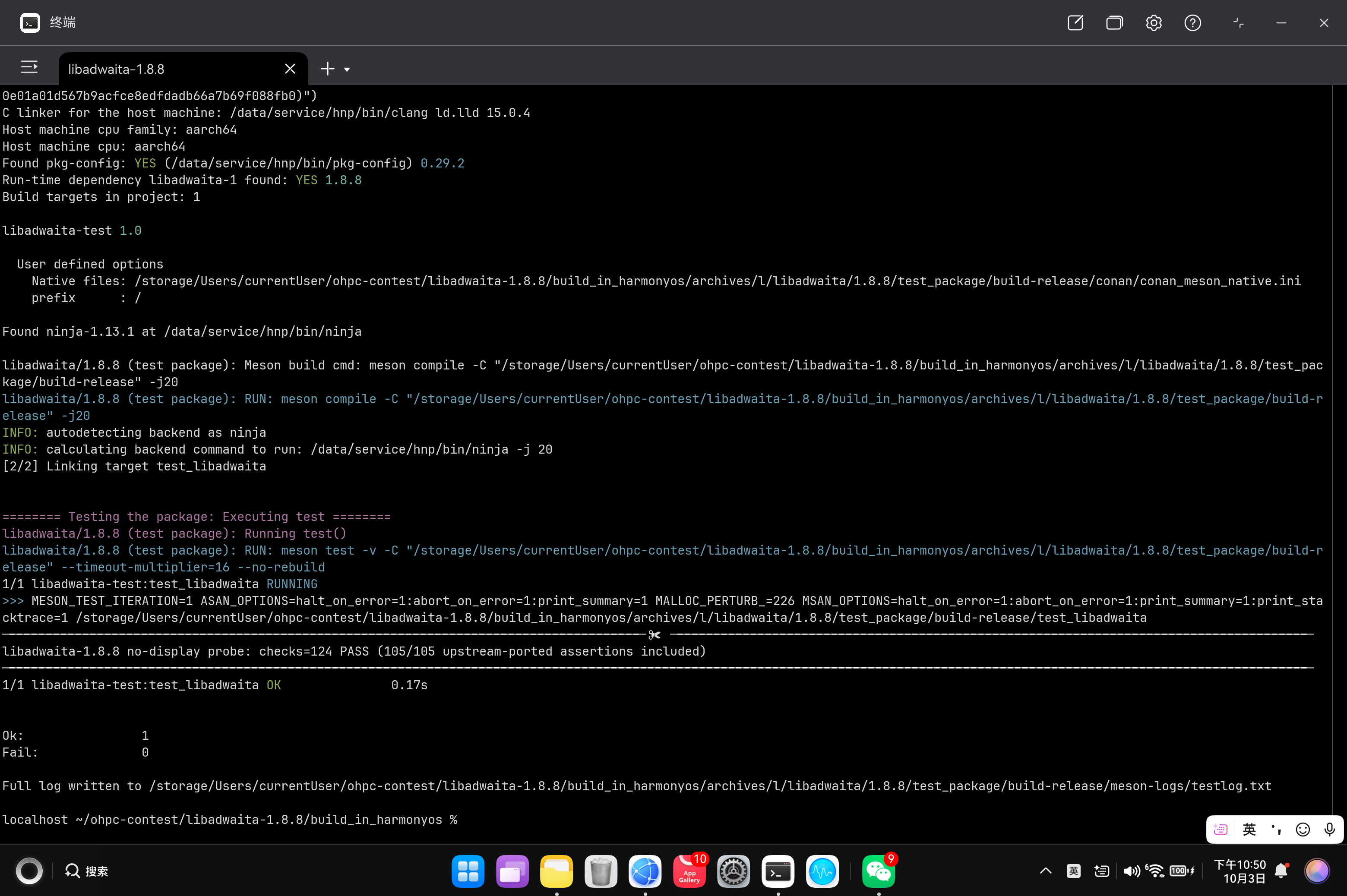Open the terminal sidebar menu icon
This screenshot has width=1347, height=896.
click(29, 68)
